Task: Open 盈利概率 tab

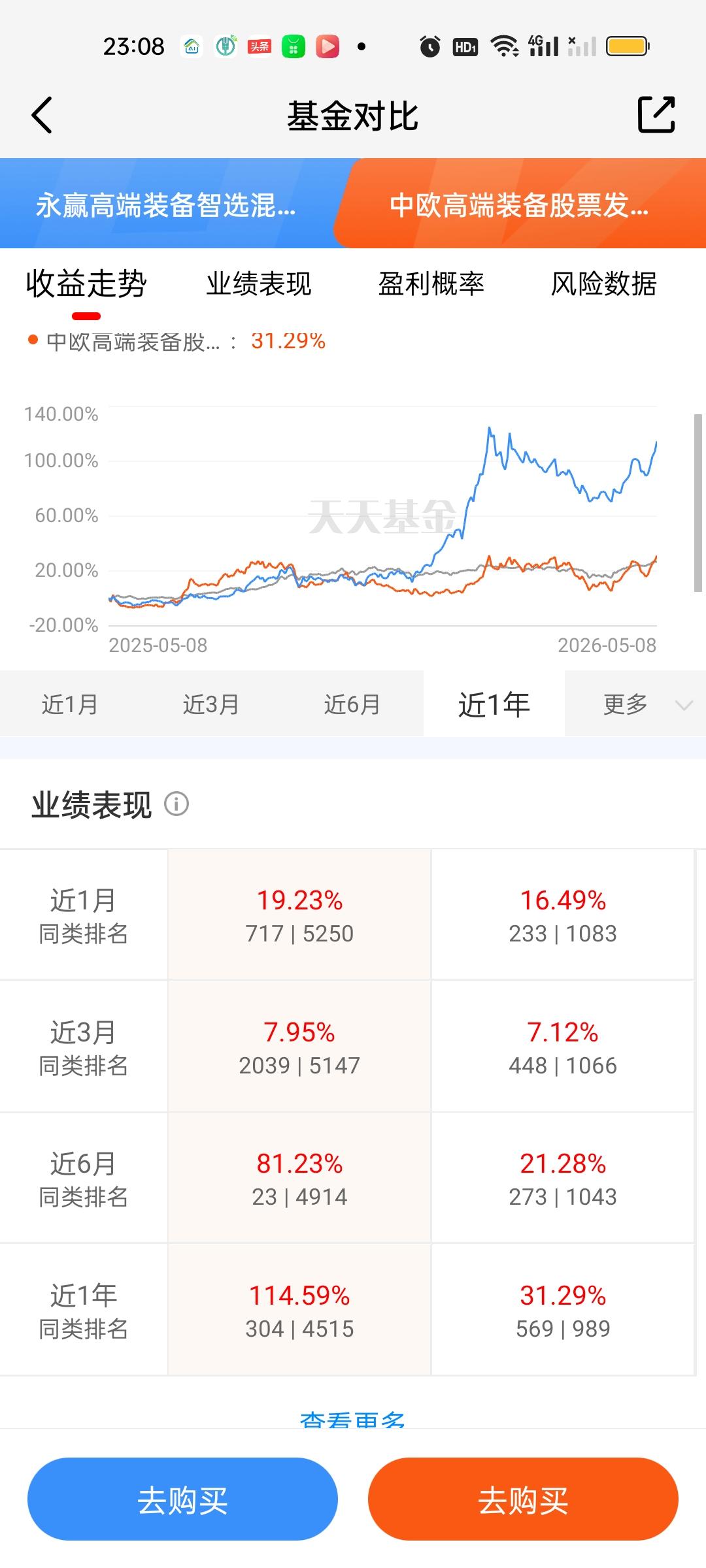Action: tap(431, 284)
